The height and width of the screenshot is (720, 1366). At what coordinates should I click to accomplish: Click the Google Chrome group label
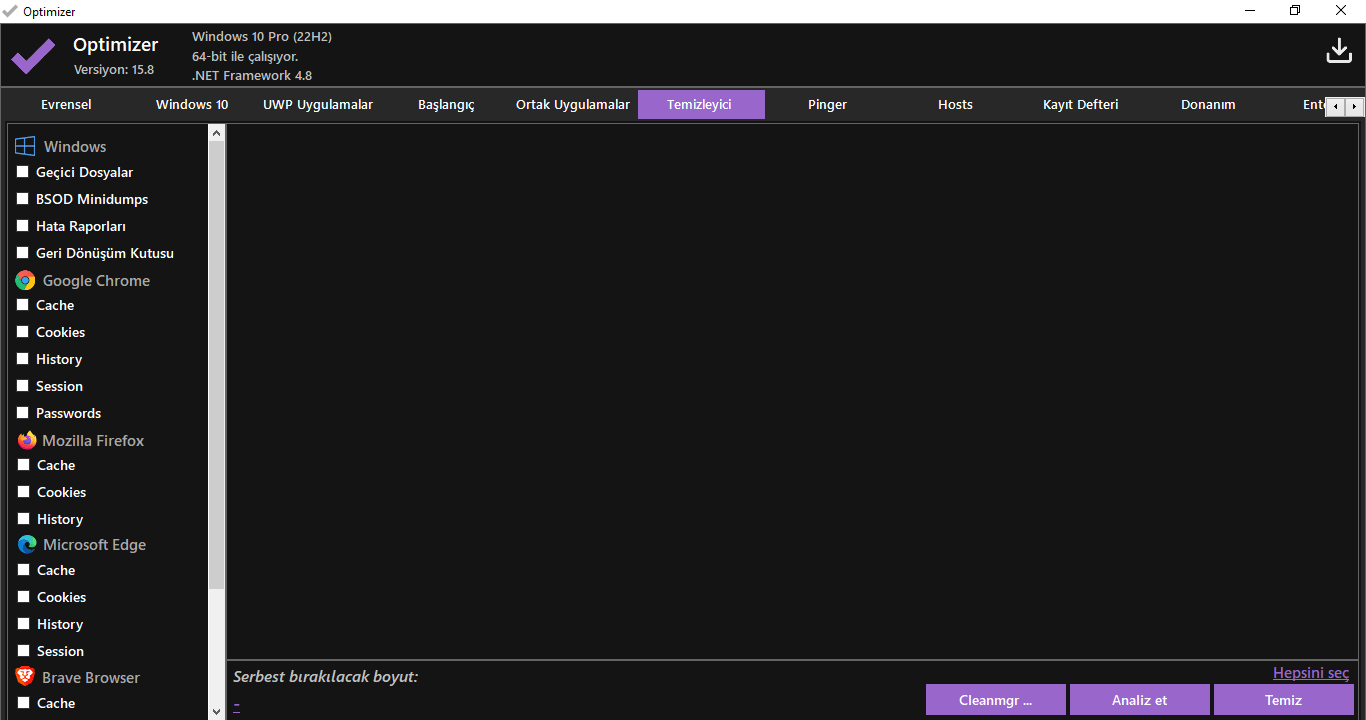click(96, 281)
